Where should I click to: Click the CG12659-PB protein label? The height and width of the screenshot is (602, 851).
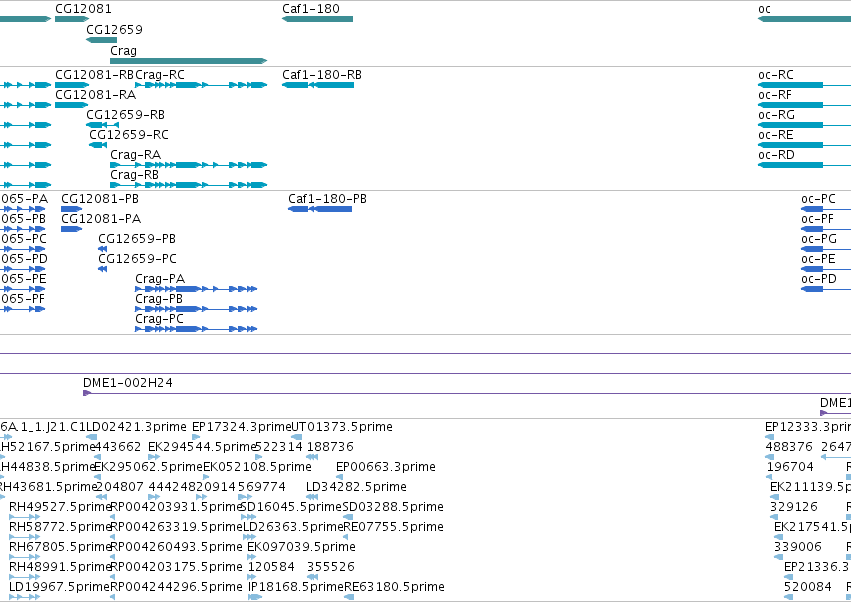point(137,239)
